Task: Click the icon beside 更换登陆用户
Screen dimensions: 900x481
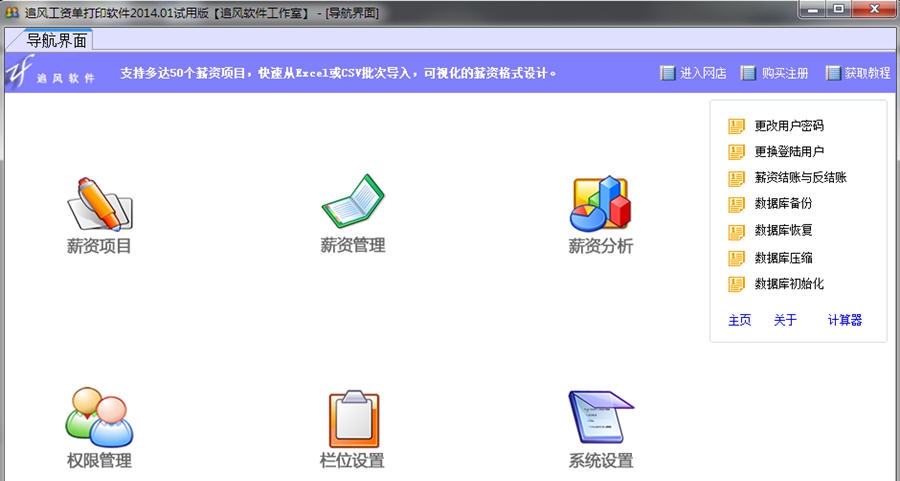Action: pos(736,152)
